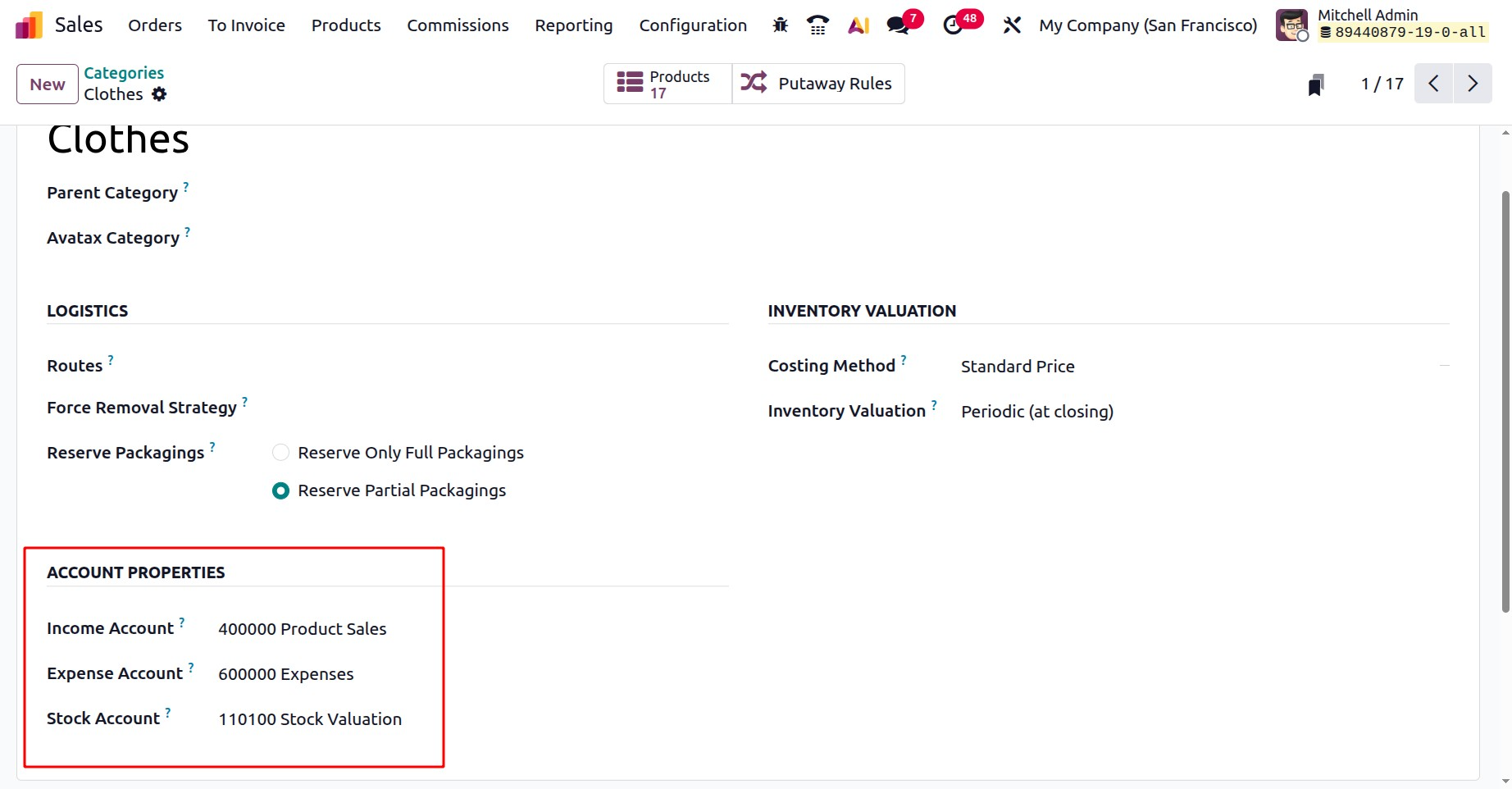Click the wrench and screwdriver tools icon
The image size is (1512, 789).
pyautogui.click(x=1012, y=25)
